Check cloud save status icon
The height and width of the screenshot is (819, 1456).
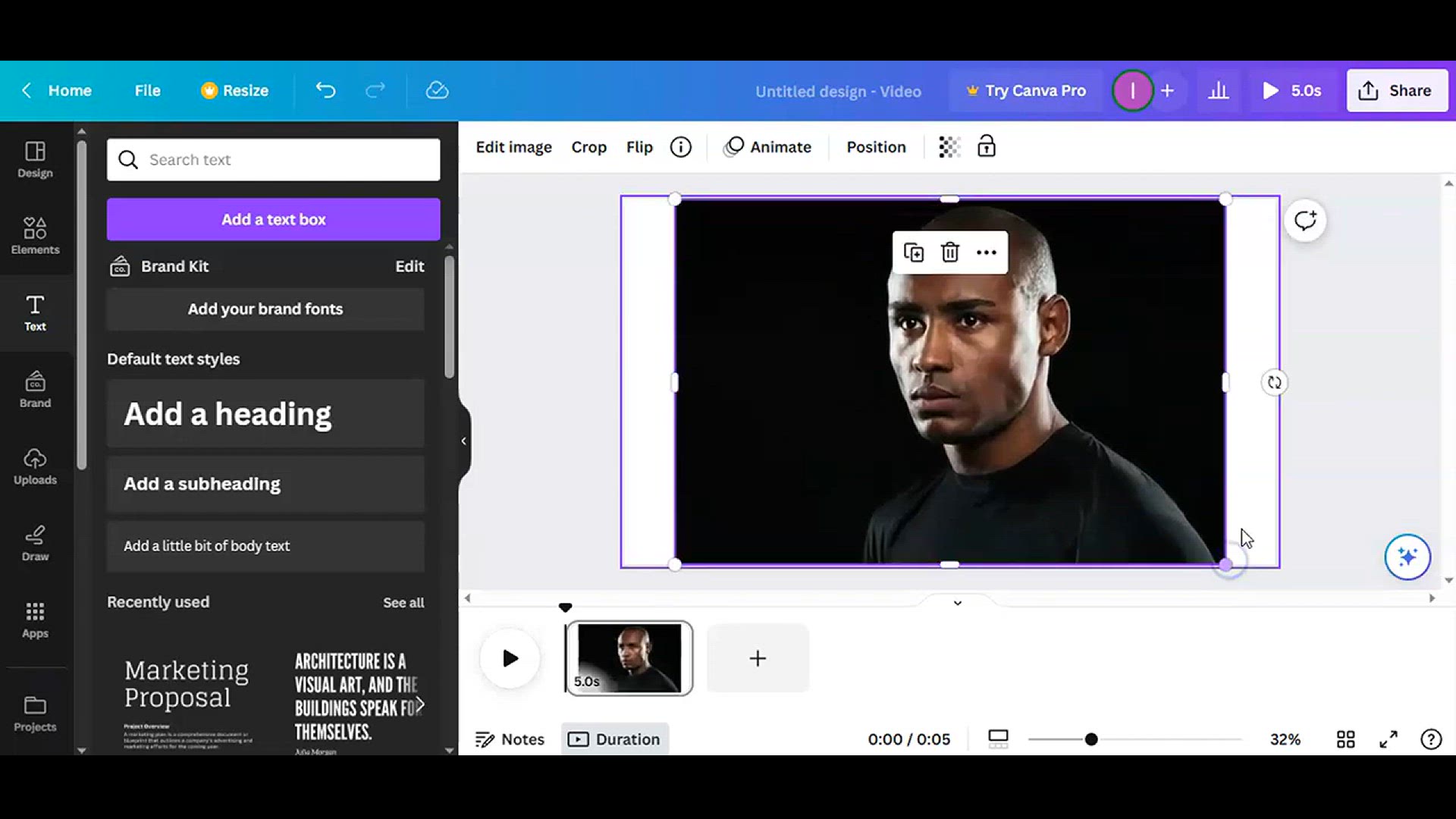pos(437,90)
